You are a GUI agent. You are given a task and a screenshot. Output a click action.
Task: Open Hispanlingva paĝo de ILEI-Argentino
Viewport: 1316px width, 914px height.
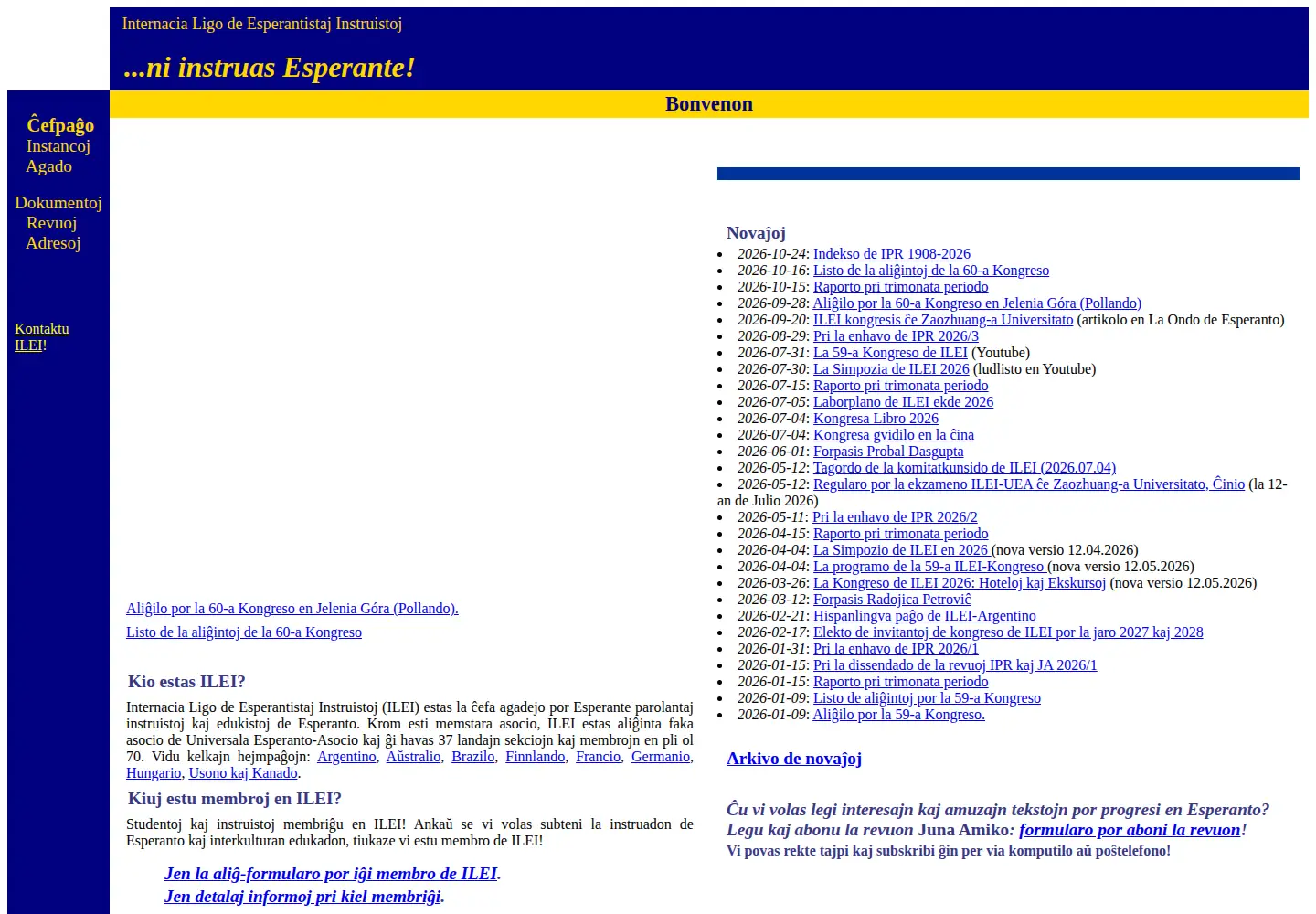(925, 616)
